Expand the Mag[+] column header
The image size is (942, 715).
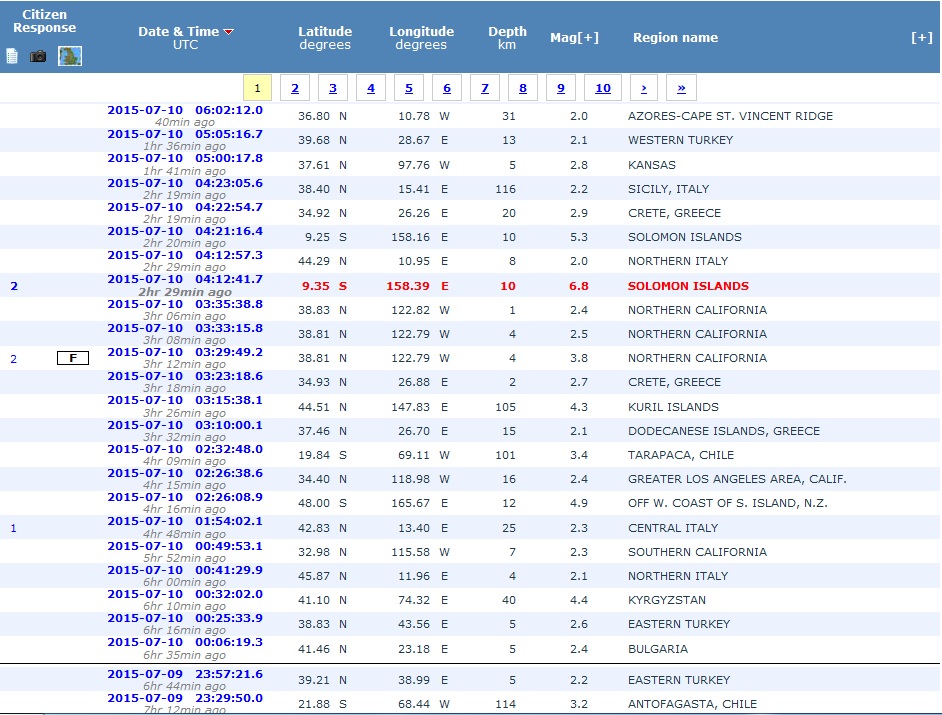point(574,37)
